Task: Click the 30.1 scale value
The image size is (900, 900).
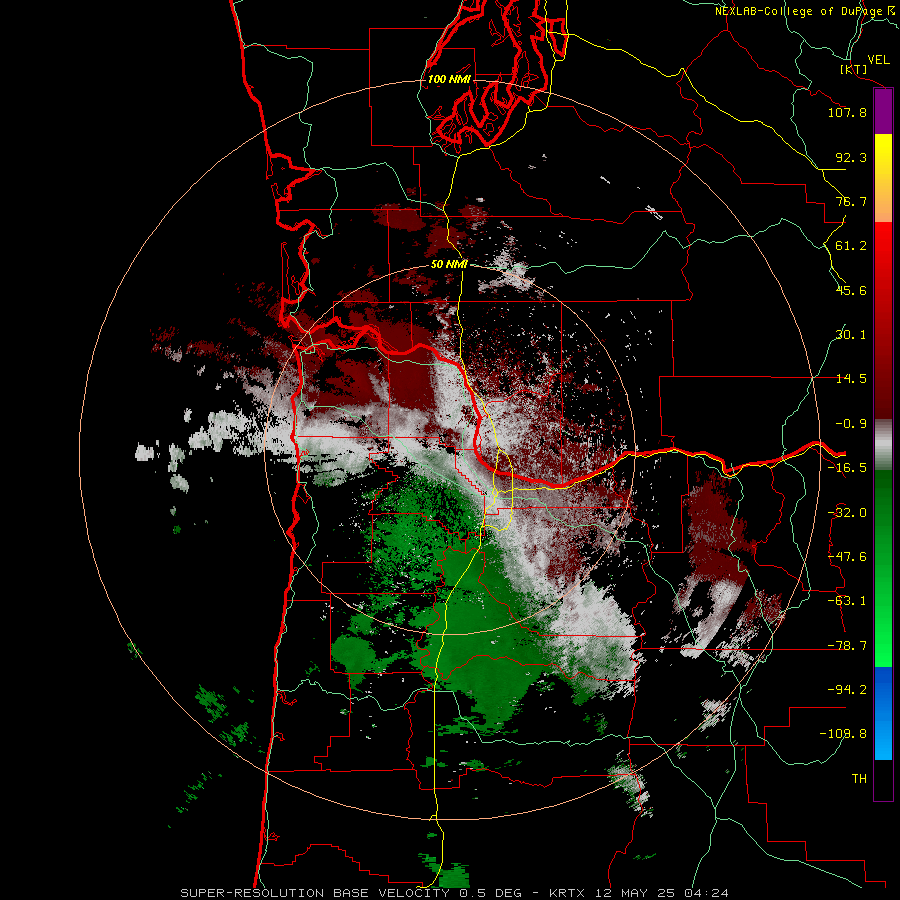Action: click(x=851, y=335)
